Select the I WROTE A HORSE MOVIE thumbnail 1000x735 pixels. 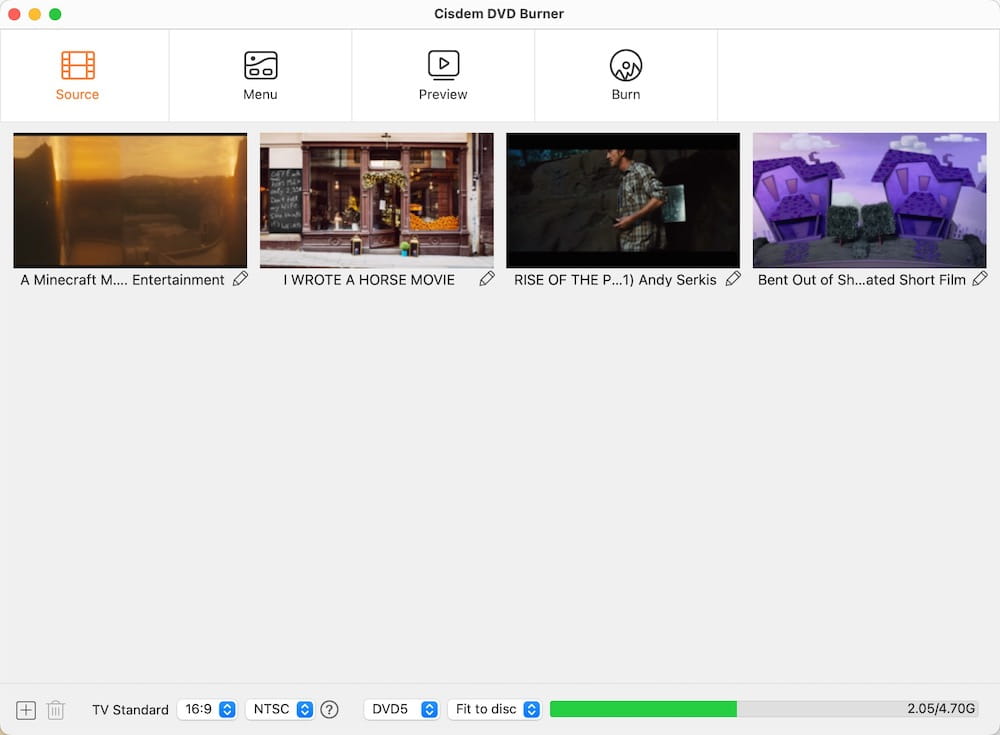[x=377, y=200]
